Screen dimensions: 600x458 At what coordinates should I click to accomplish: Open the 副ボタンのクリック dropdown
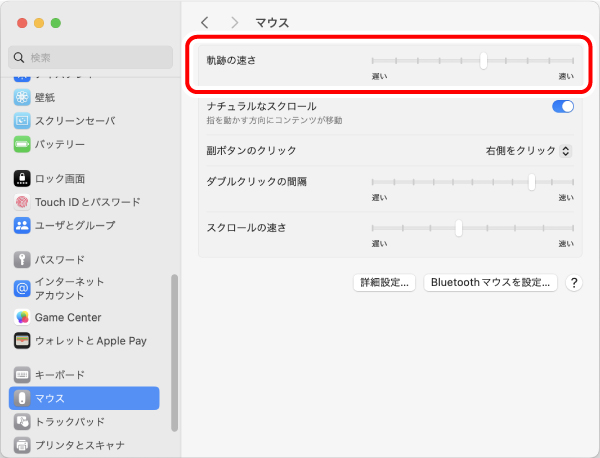tap(528, 150)
